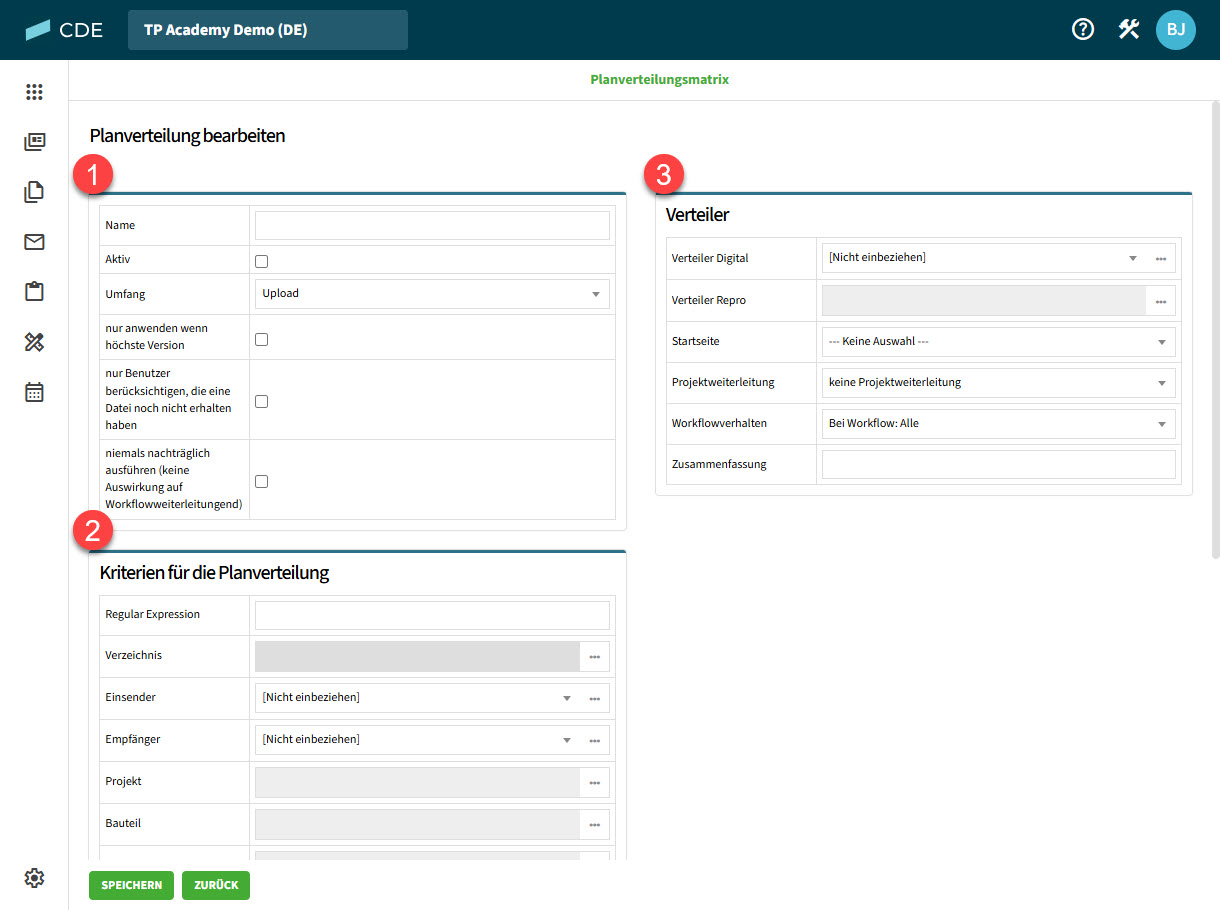Click the ellipsis button for Empfänger
The width and height of the screenshot is (1220, 910).
(x=594, y=740)
